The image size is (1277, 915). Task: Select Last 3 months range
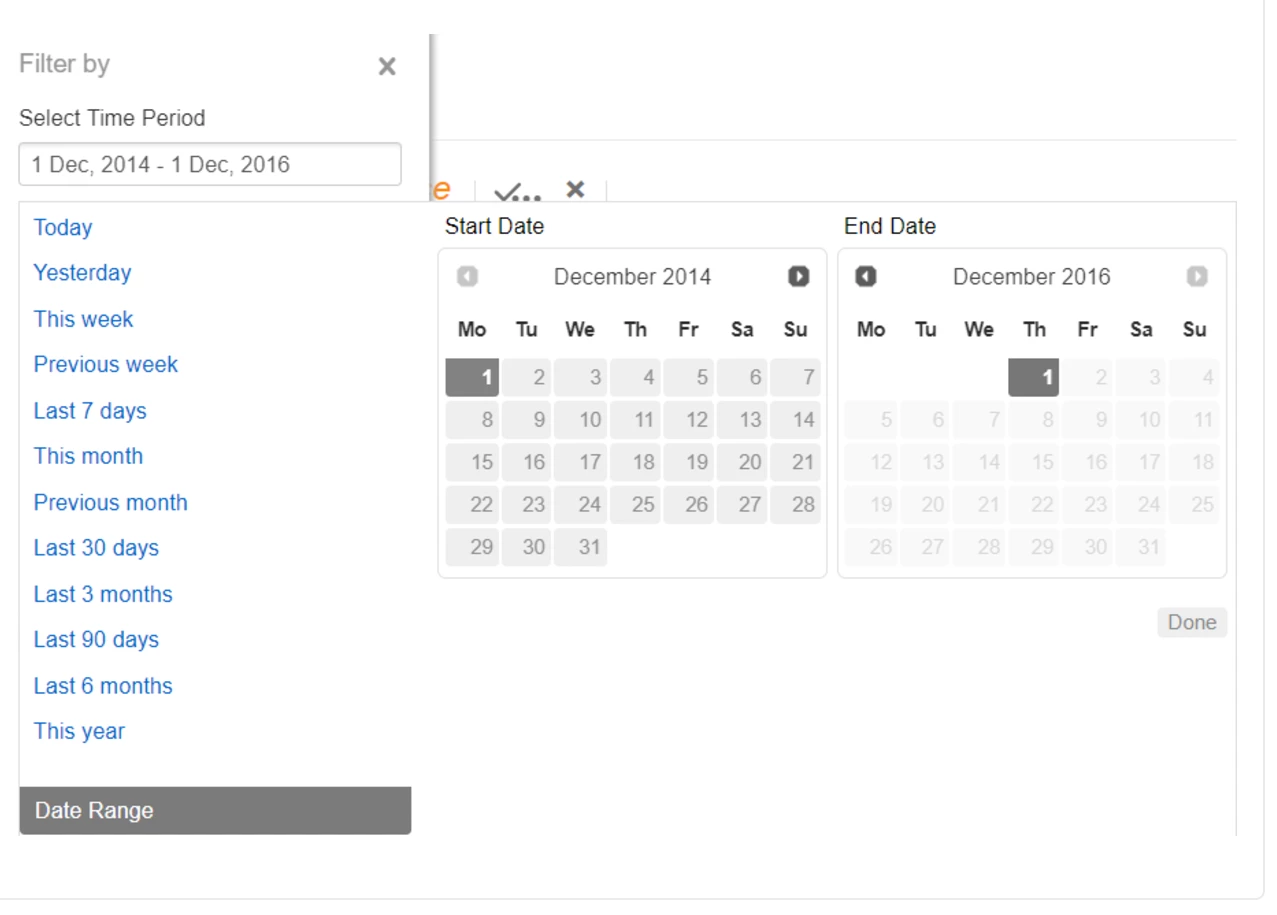pos(103,594)
